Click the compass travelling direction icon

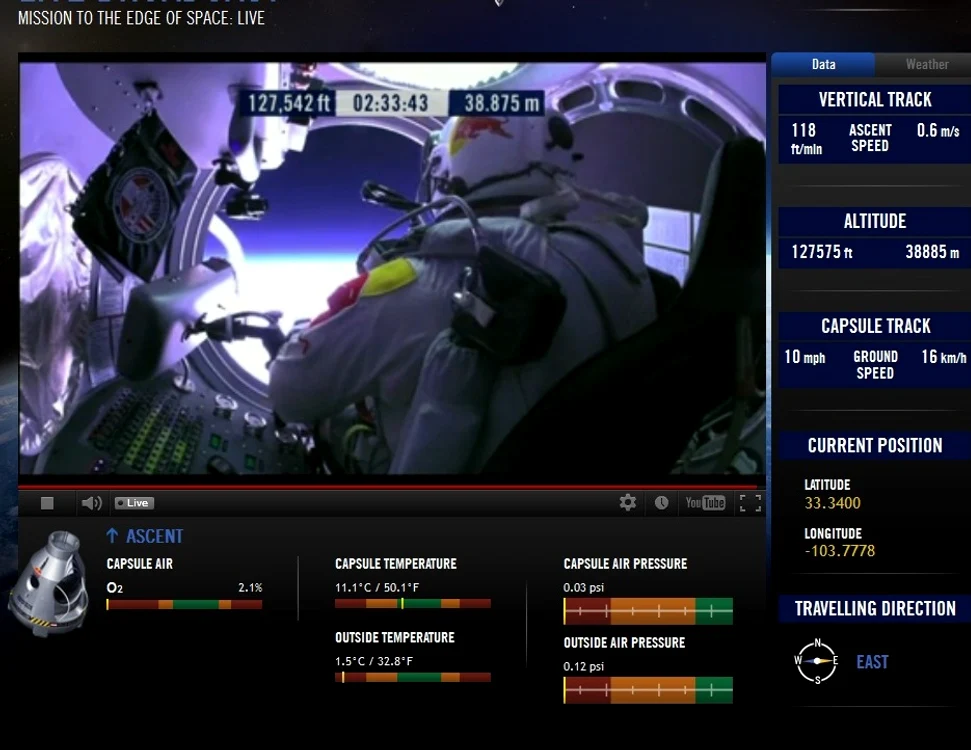pos(817,661)
